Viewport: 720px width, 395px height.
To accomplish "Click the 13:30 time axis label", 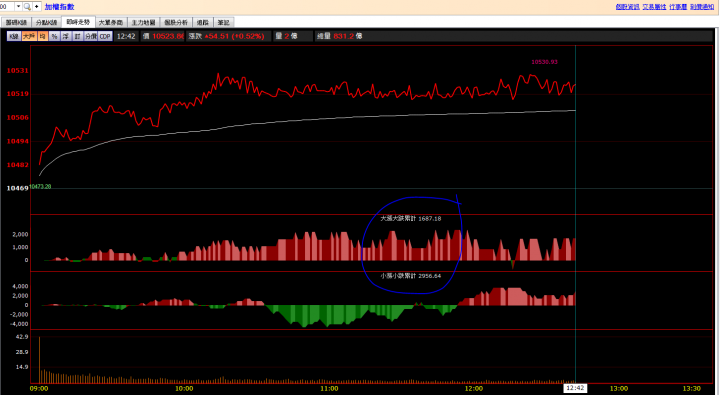I will [x=691, y=389].
